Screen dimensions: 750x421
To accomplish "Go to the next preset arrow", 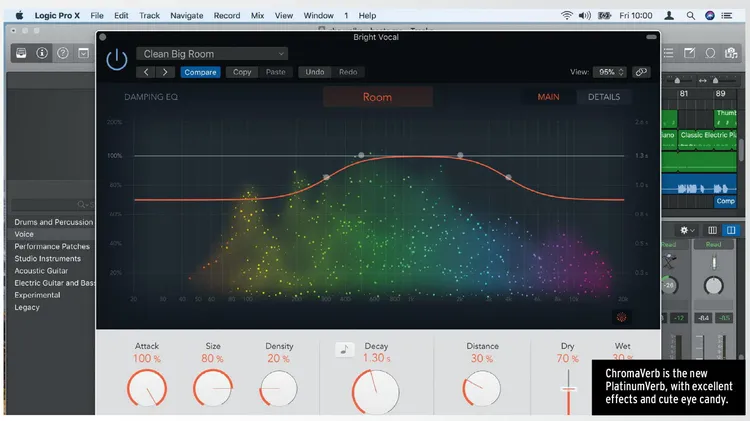I will coord(165,72).
